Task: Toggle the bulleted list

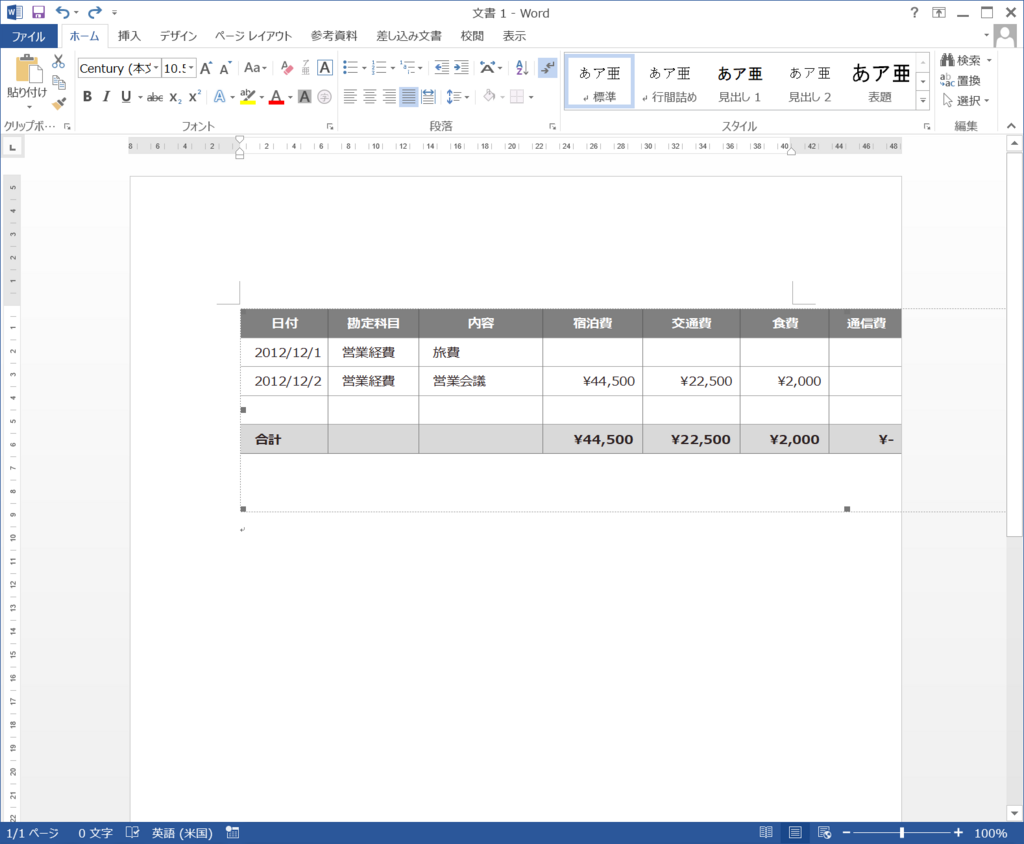Action: point(350,68)
